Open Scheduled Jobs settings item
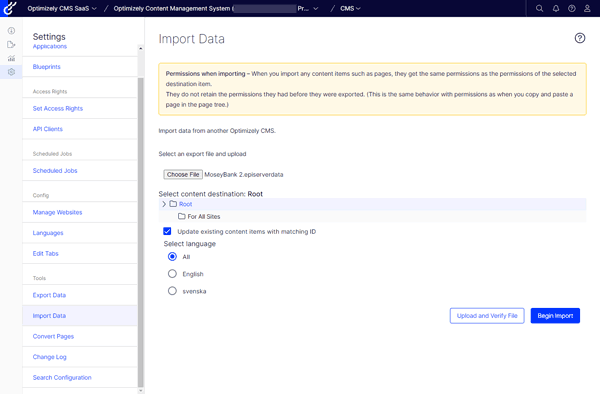600x394 pixels. pos(55,171)
